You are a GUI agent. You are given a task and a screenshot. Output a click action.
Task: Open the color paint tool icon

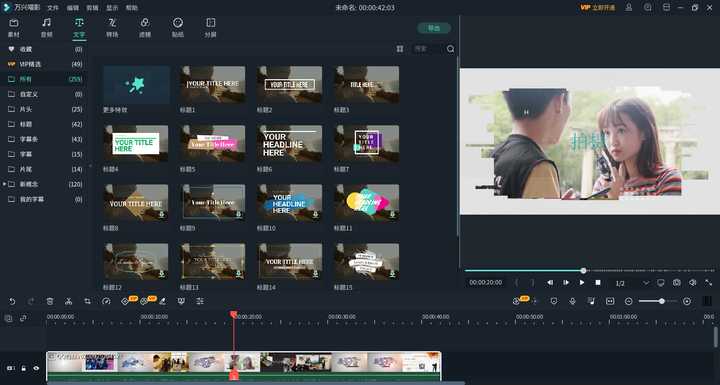tap(162, 301)
